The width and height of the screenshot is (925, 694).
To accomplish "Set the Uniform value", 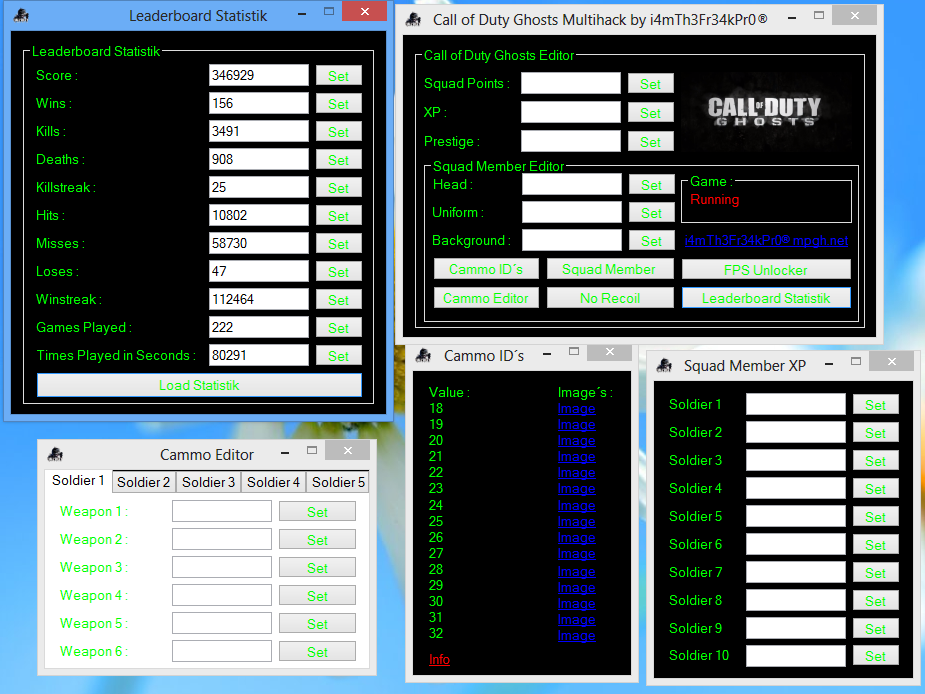I will (652, 213).
